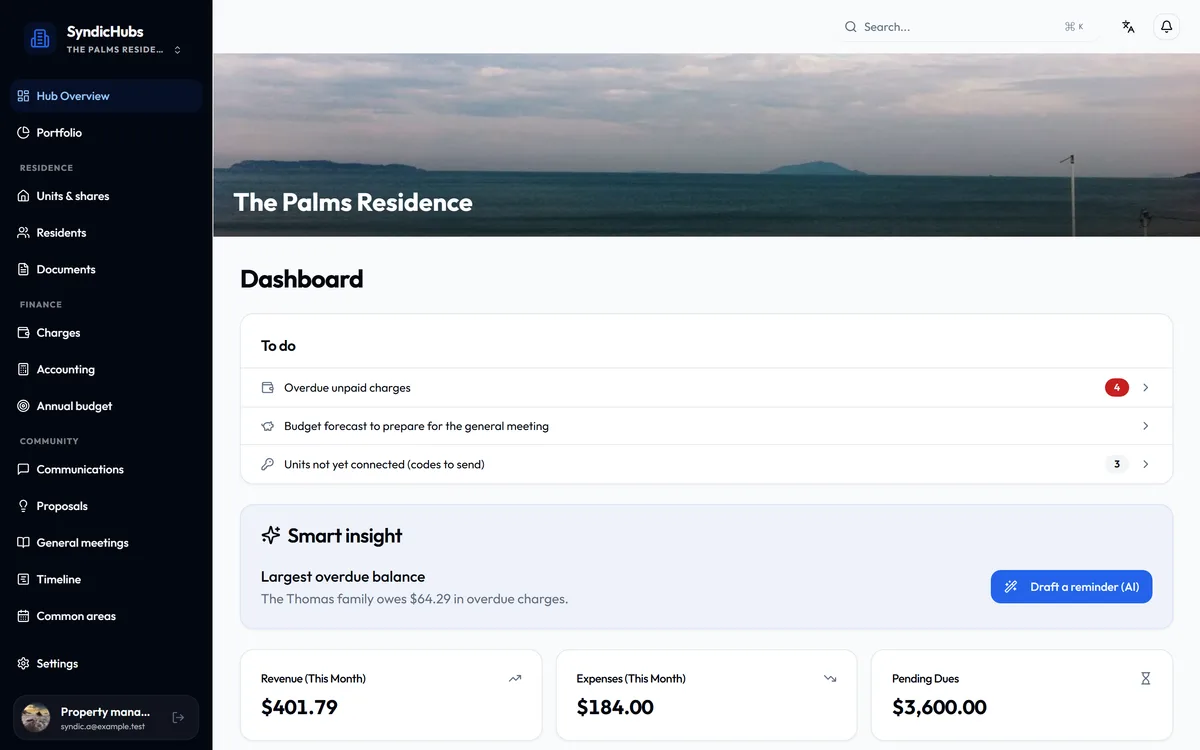Click the search magnifier icon
This screenshot has width=1200, height=750.
(x=851, y=27)
